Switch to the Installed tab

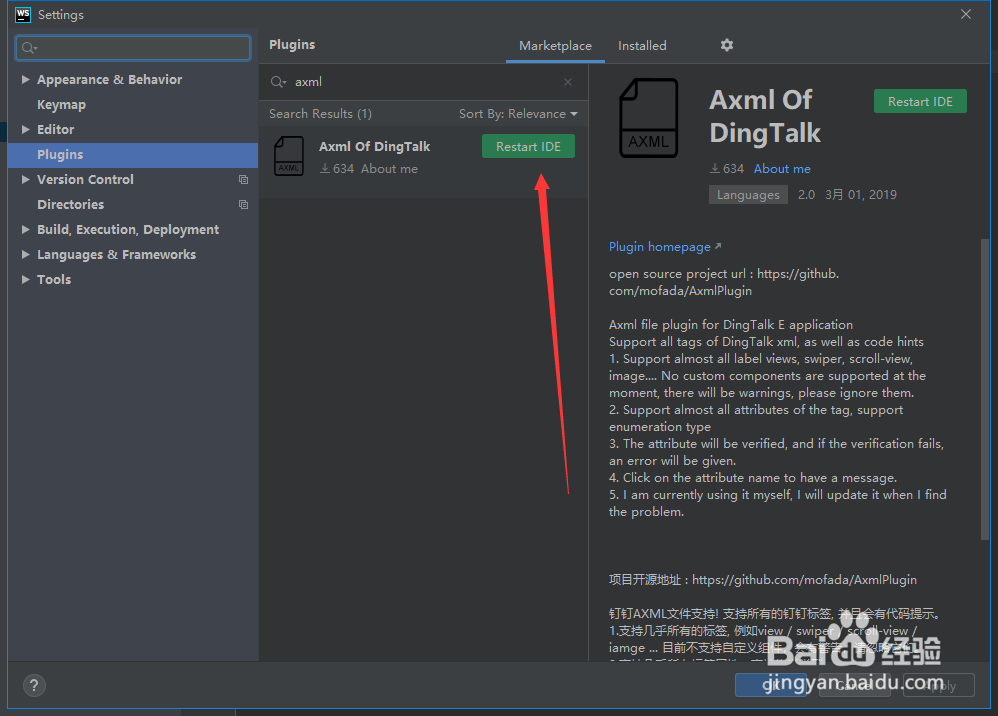pyautogui.click(x=642, y=45)
